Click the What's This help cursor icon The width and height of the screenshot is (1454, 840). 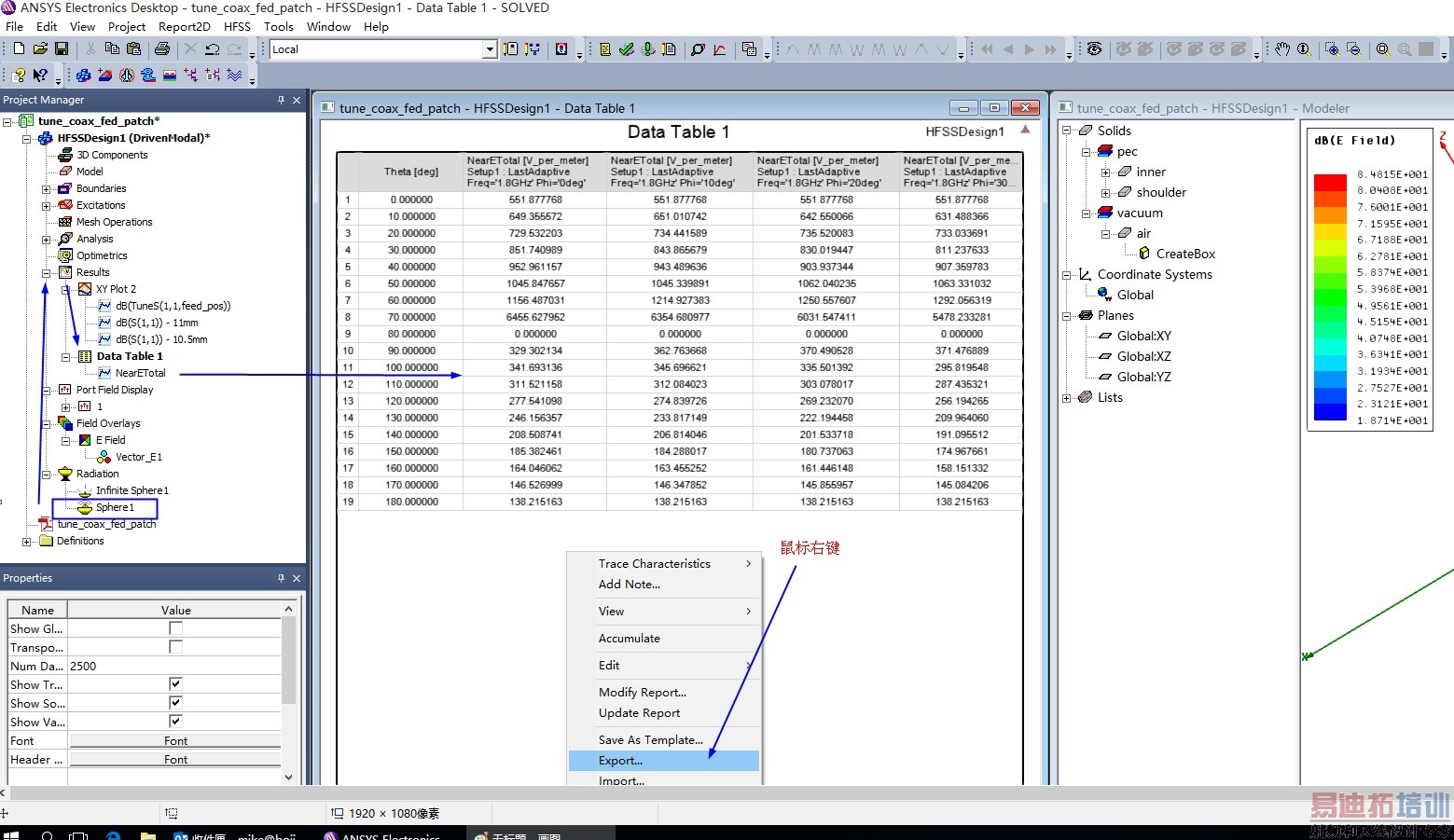[40, 75]
